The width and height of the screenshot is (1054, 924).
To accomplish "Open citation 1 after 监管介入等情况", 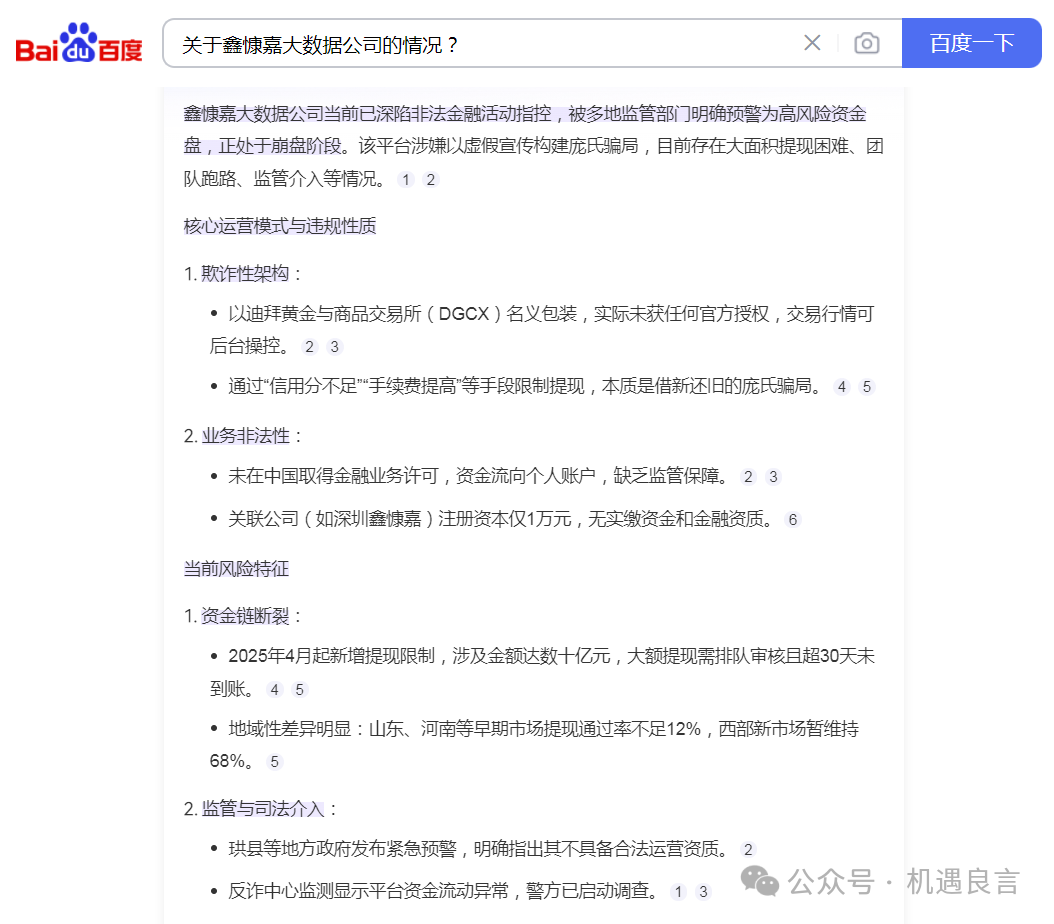I will tap(406, 179).
